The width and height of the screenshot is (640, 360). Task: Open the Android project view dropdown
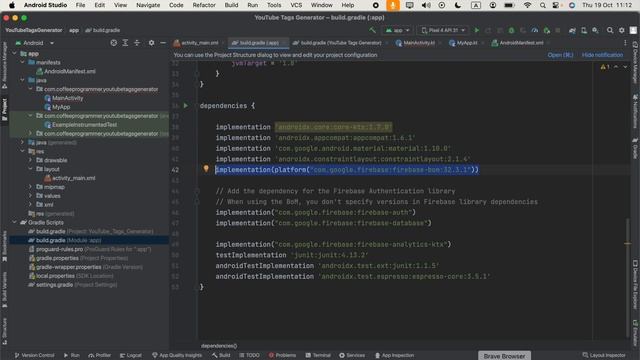click(x=34, y=43)
